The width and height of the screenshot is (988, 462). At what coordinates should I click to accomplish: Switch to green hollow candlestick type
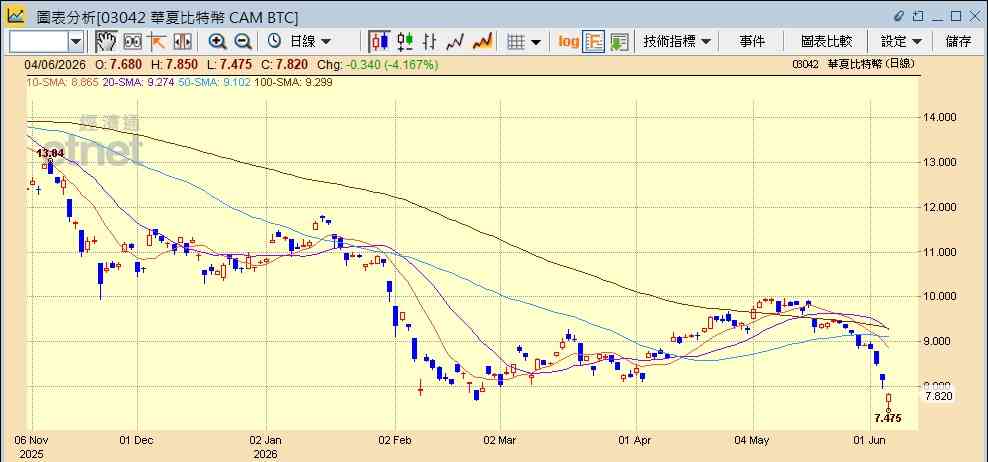pos(405,42)
